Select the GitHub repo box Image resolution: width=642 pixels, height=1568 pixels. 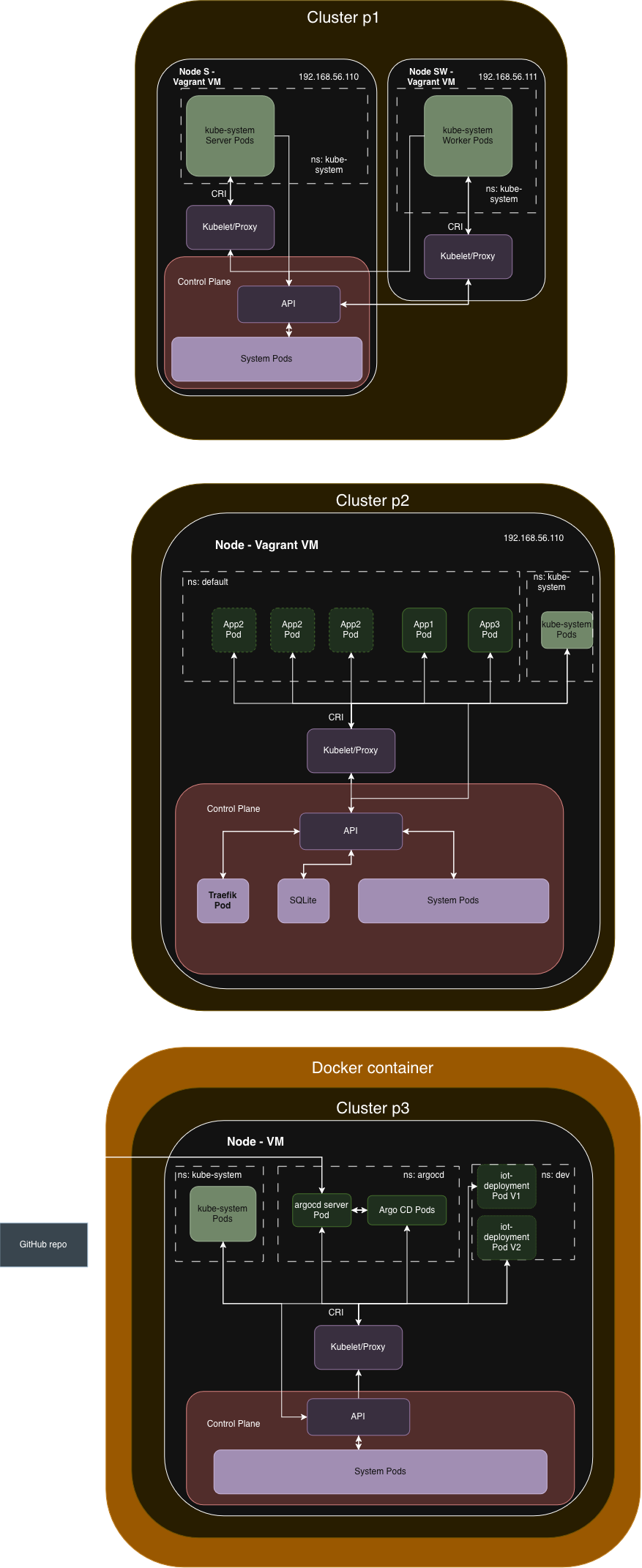[x=44, y=1244]
